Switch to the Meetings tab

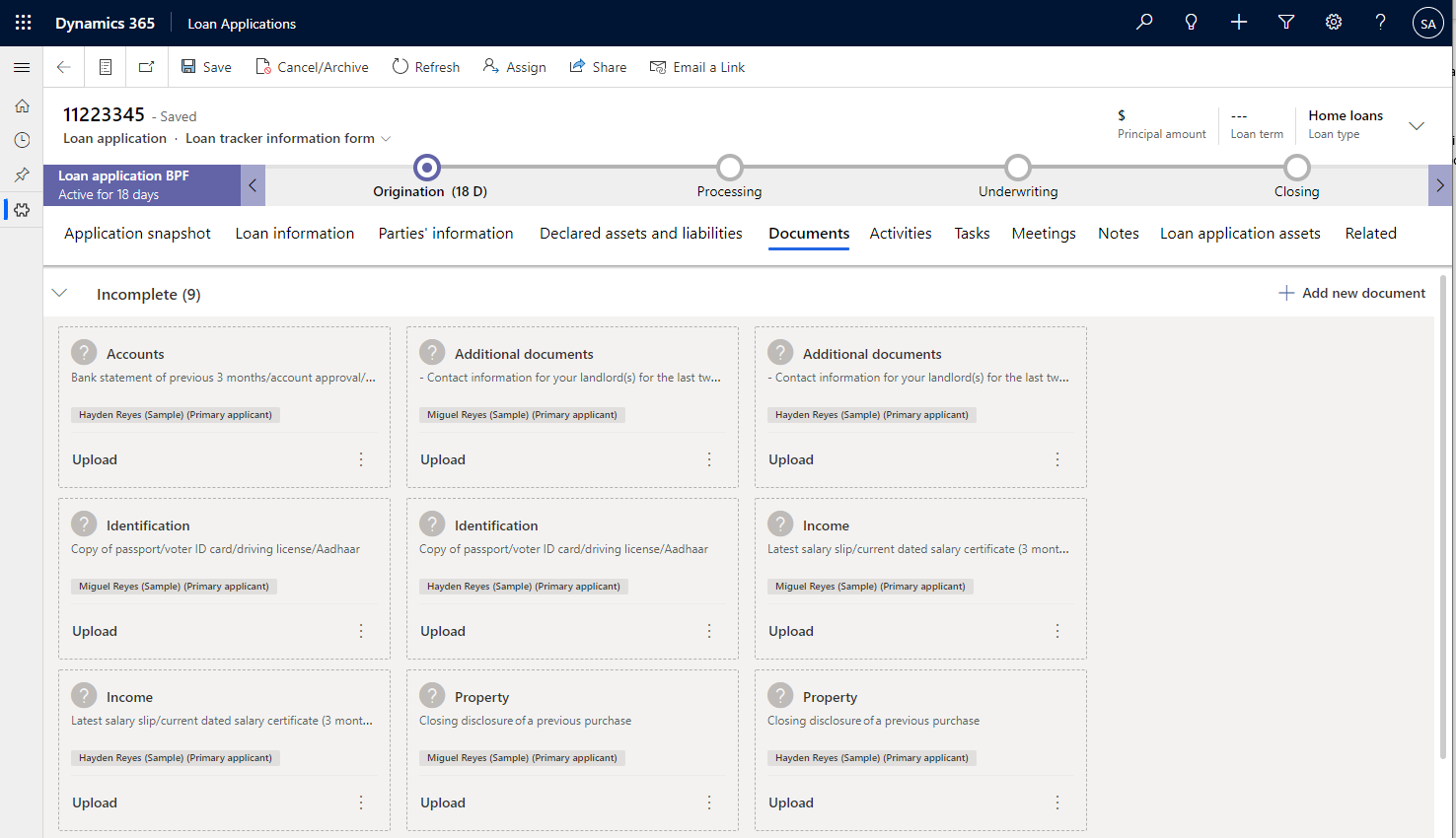coord(1044,234)
